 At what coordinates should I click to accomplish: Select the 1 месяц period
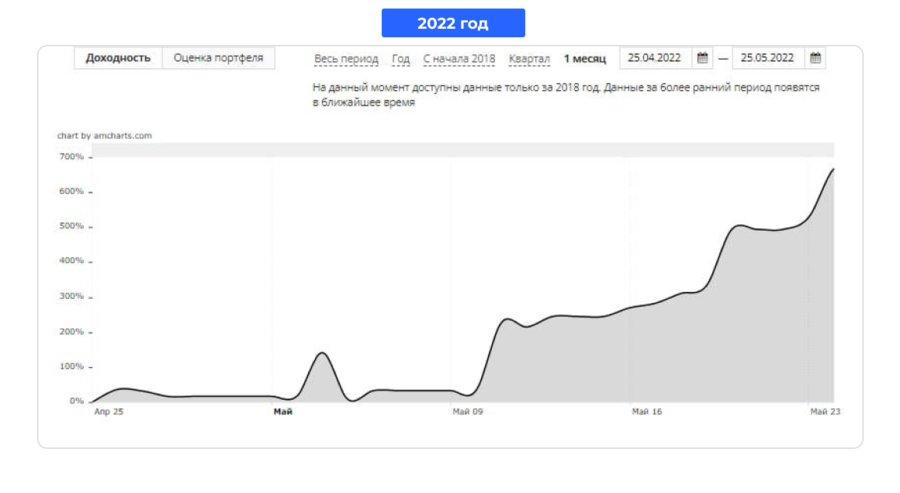585,59
